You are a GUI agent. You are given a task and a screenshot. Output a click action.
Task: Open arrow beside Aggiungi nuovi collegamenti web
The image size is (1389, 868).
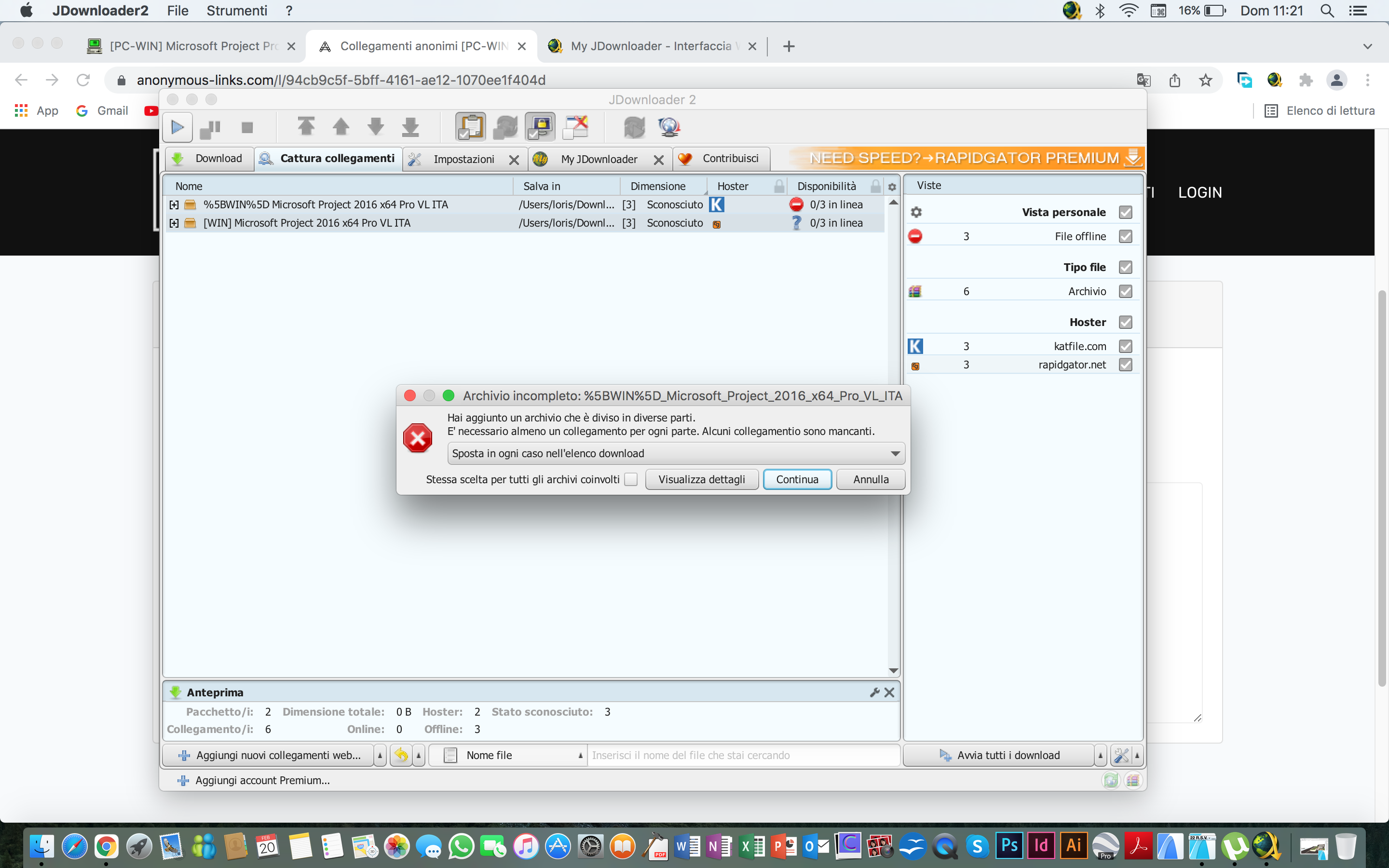(380, 756)
